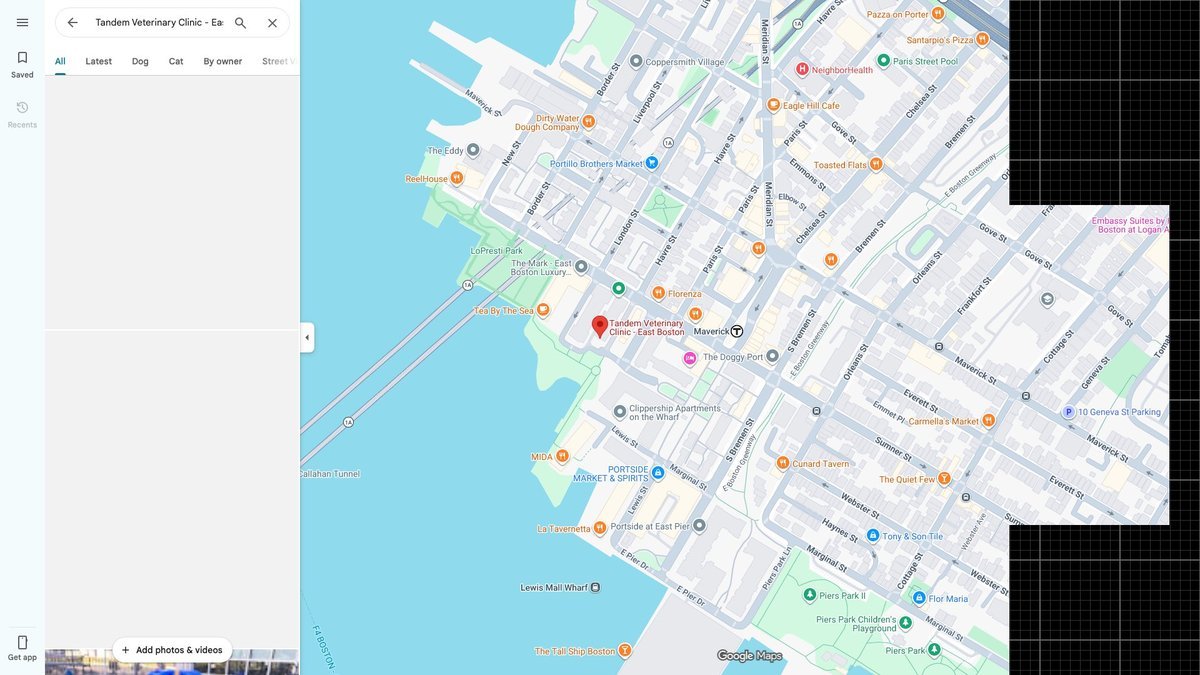Click Tea By The Sea marker

[x=543, y=310]
